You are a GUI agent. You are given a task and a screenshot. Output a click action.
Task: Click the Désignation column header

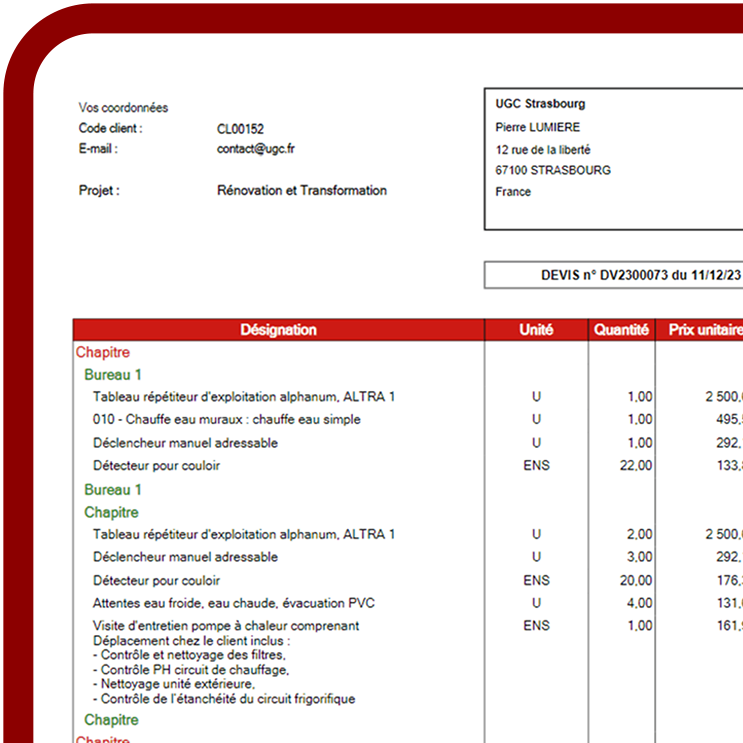278,330
